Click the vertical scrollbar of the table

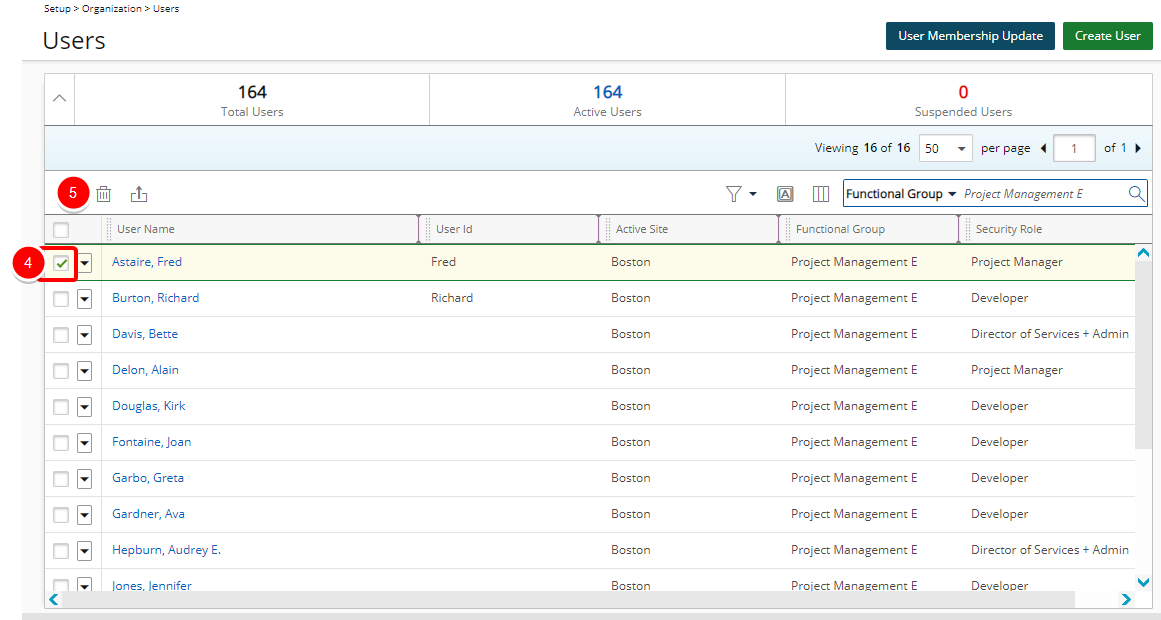point(1143,355)
